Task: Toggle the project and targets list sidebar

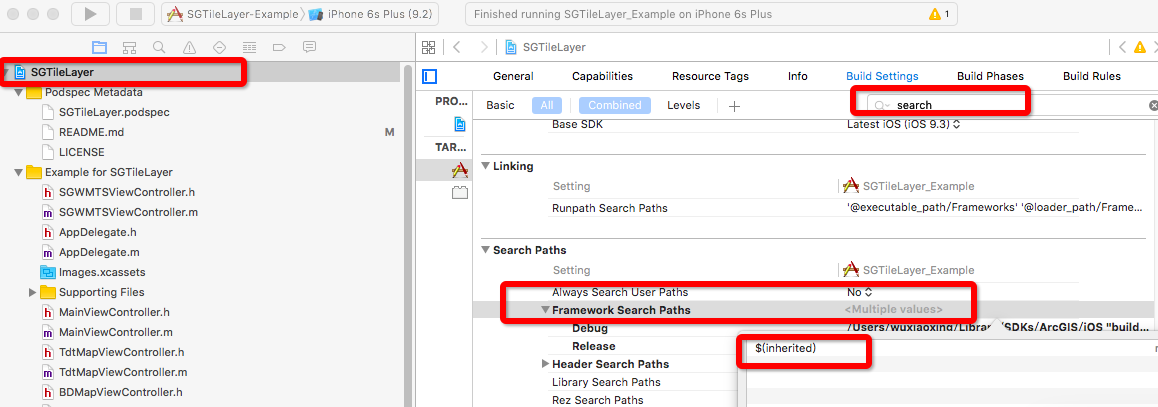Action: 430,76
